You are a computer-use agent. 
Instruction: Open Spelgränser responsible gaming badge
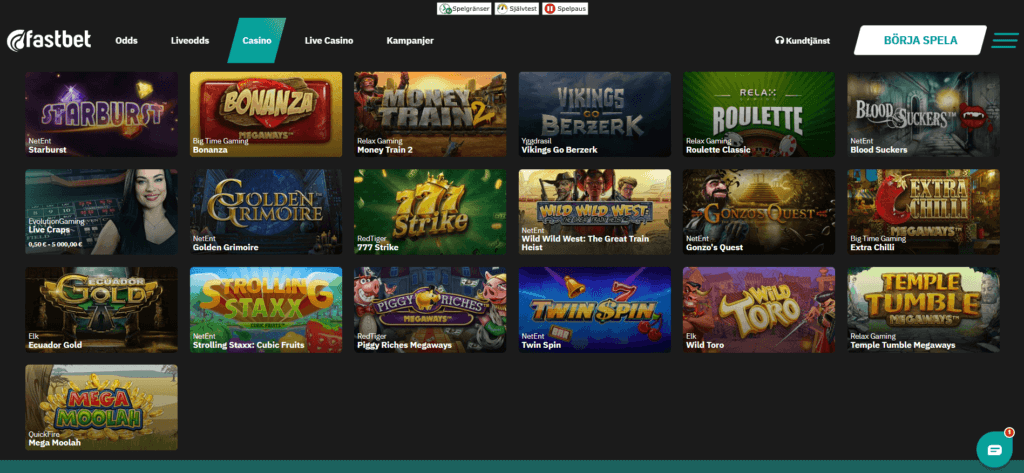point(464,9)
